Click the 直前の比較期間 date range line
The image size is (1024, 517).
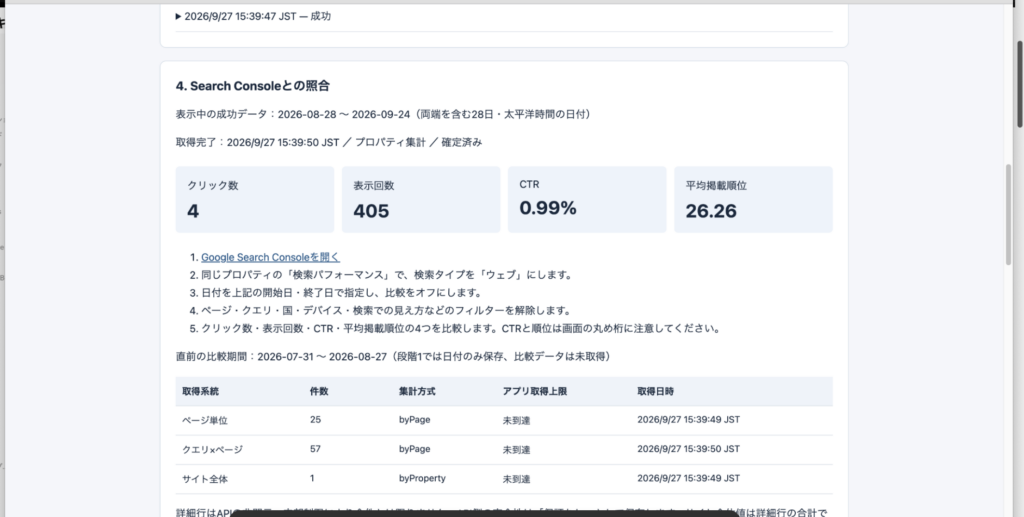[394, 356]
